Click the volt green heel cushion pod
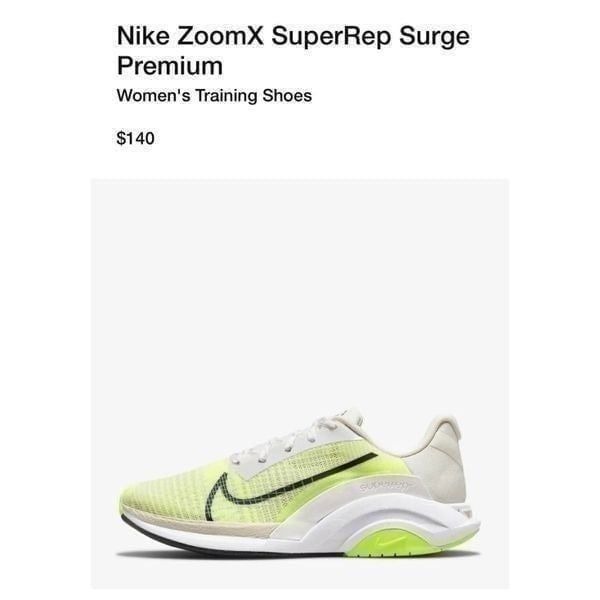The height and width of the screenshot is (600, 600). pyautogui.click(x=390, y=542)
